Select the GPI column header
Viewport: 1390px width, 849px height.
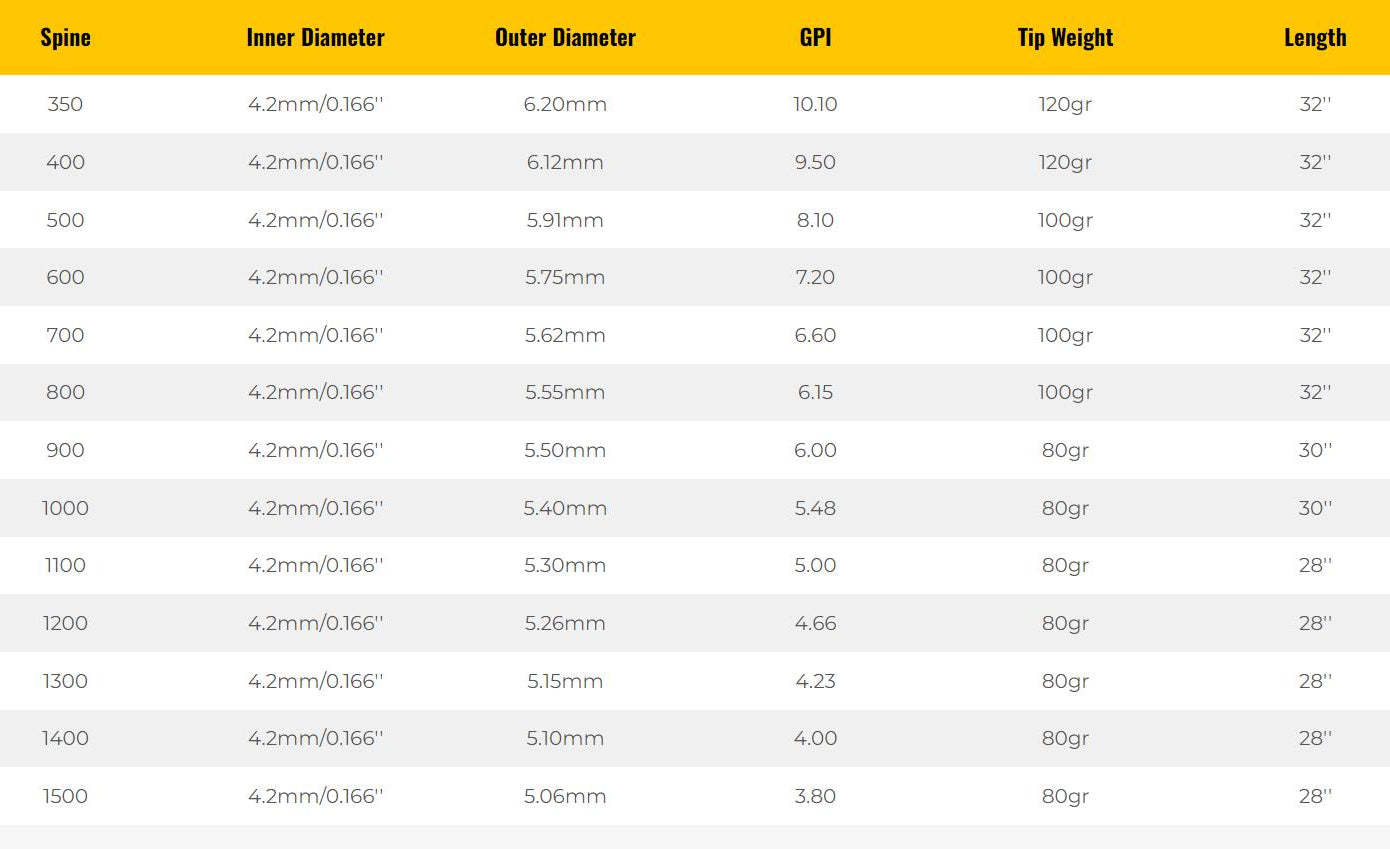[815, 37]
